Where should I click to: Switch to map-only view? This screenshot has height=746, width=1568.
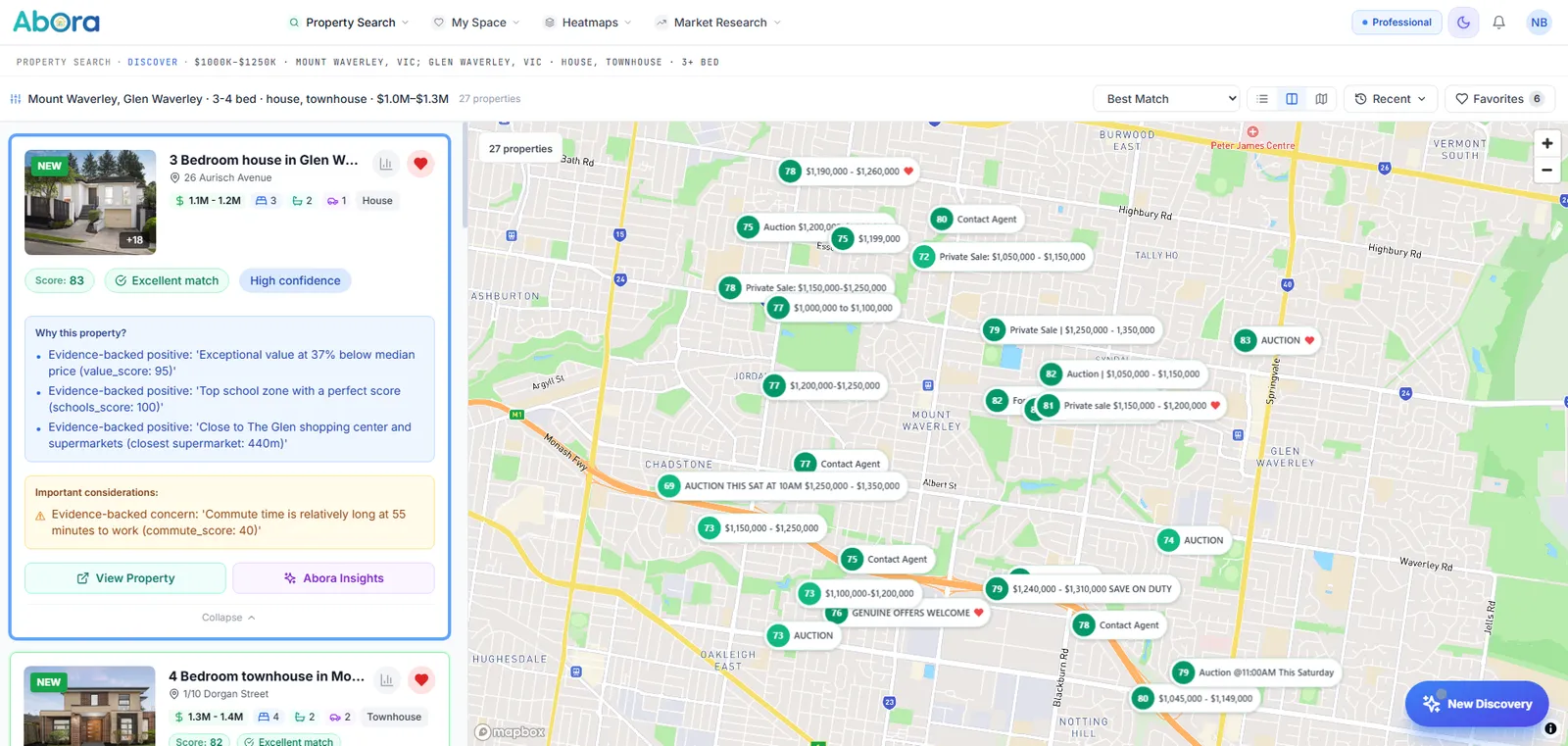point(1321,99)
